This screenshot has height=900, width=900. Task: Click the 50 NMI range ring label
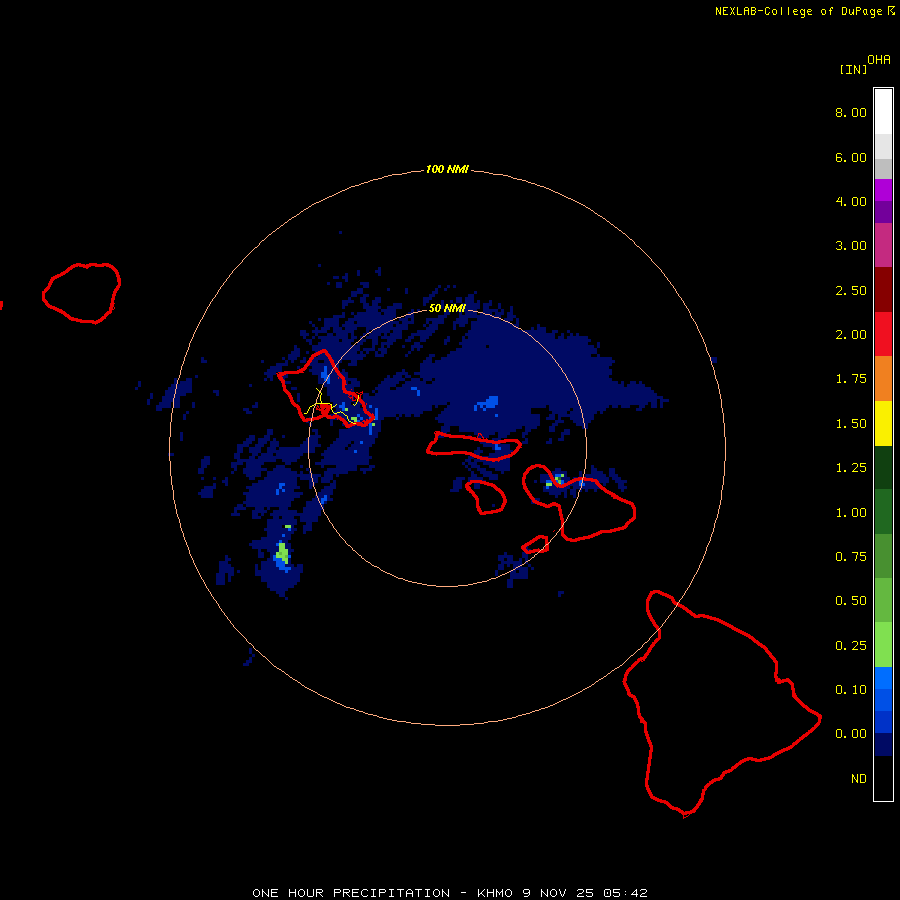tap(447, 308)
